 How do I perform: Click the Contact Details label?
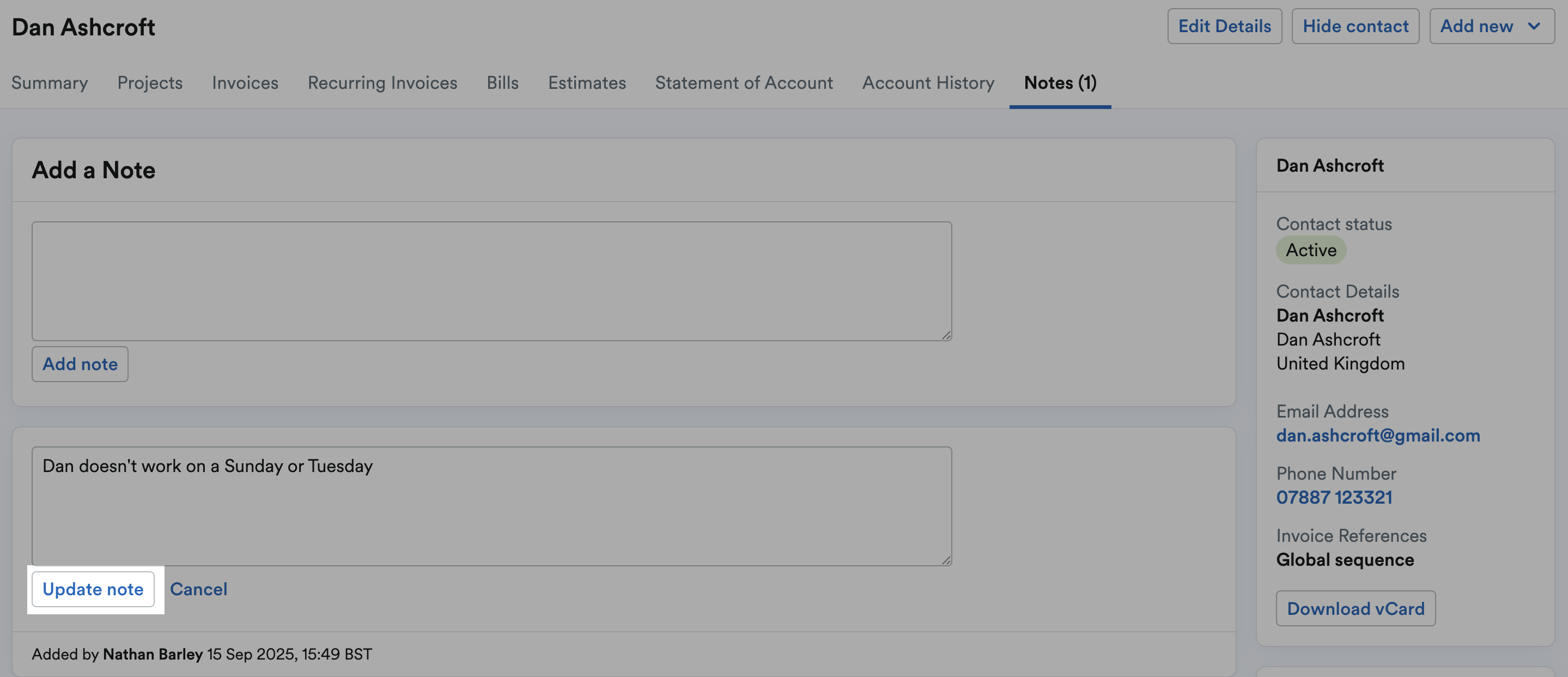(x=1338, y=292)
